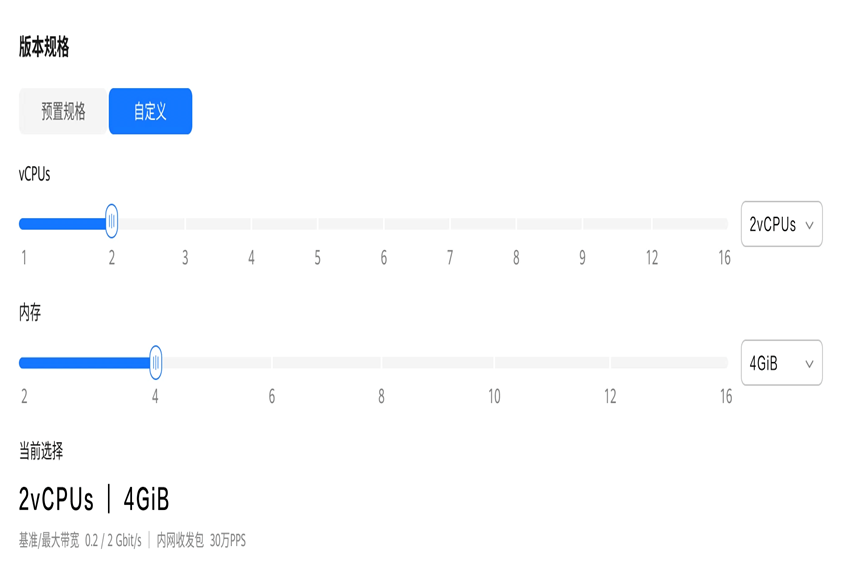Open the 4GiB memory dropdown

(781, 363)
